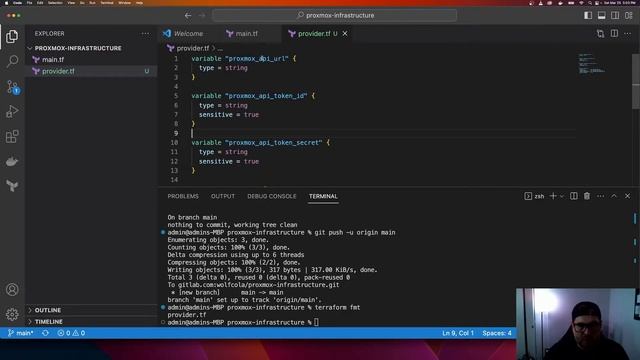Screen dimensions: 640x360
Task: Switch to the Problems panel tab
Action: (183, 196)
